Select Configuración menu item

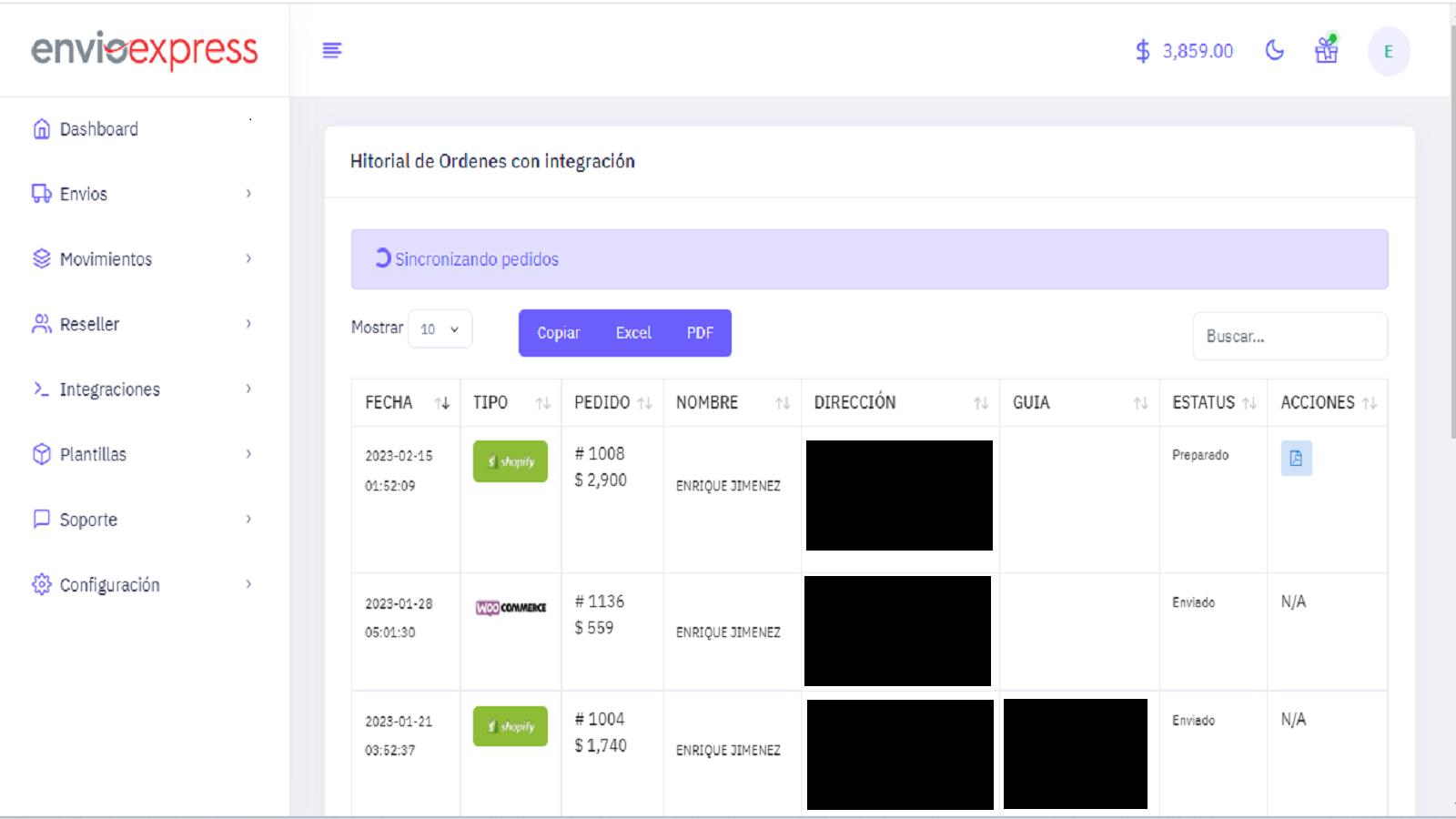coord(110,585)
